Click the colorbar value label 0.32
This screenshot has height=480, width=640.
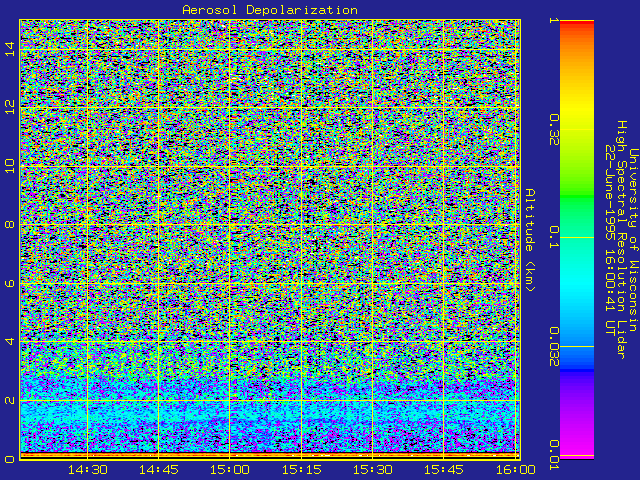click(553, 130)
